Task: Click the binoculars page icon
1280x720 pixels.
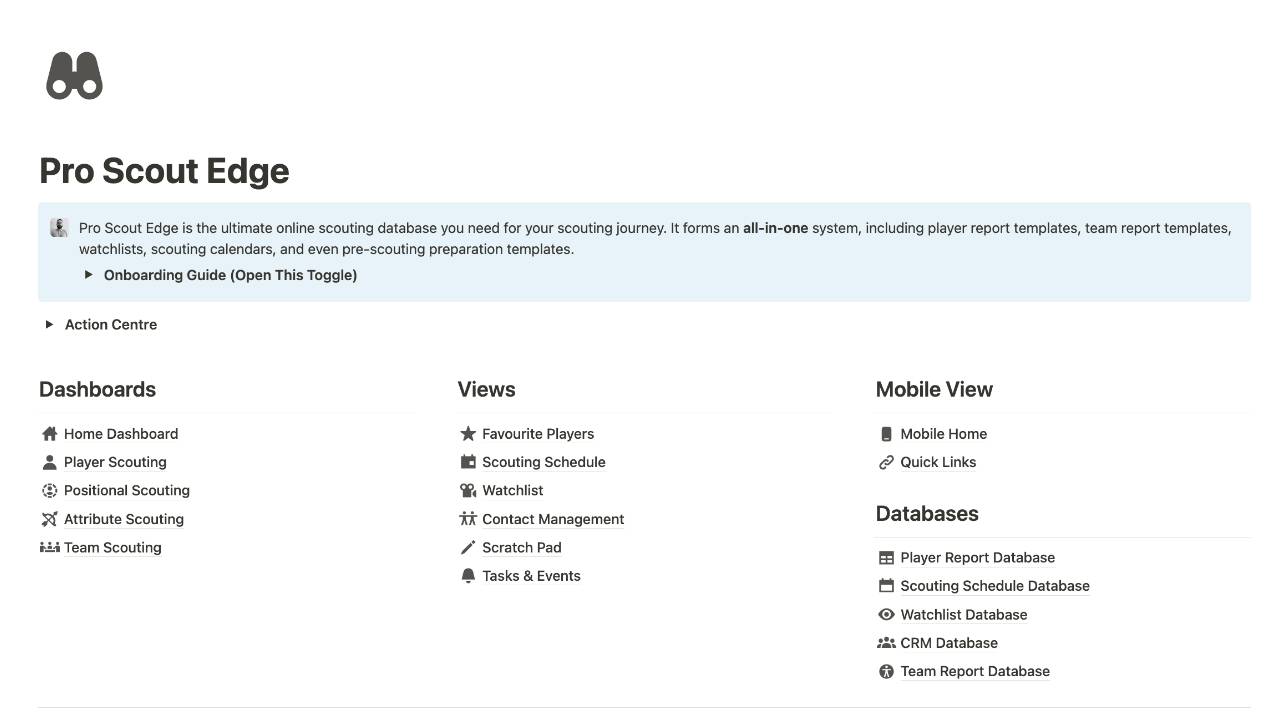Action: coord(74,76)
